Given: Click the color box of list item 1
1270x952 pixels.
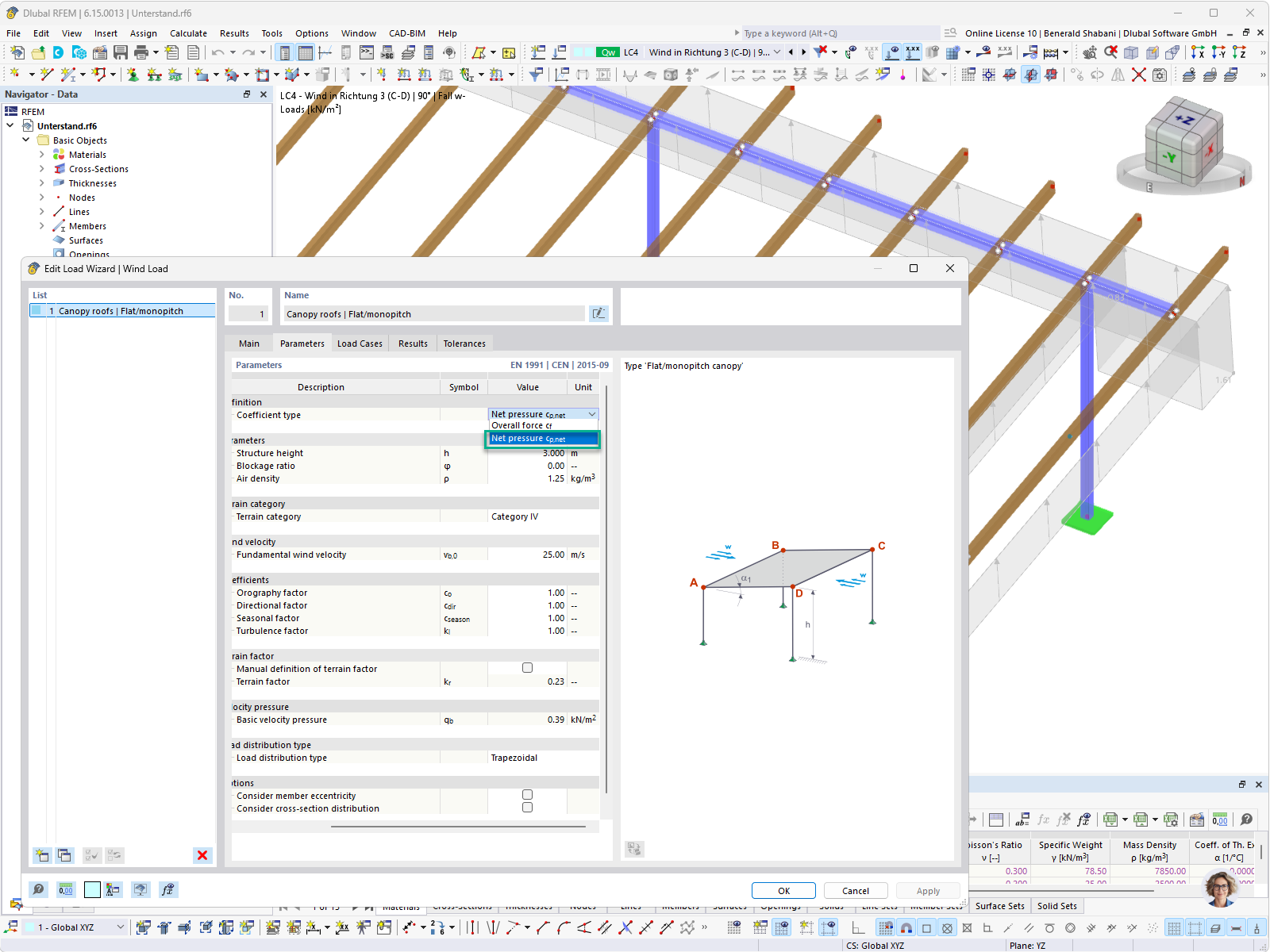Looking at the screenshot, I should point(37,311).
